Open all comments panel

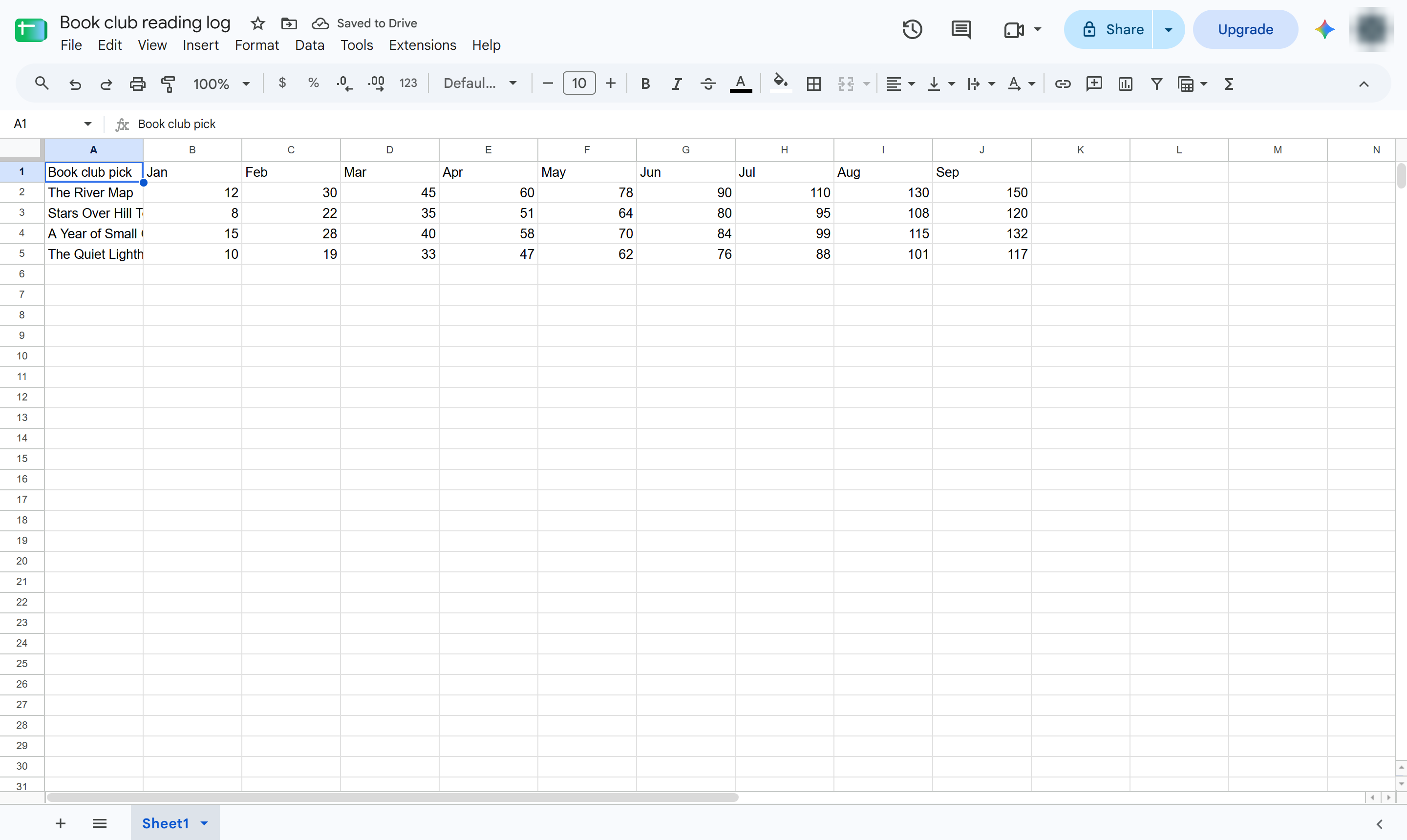tap(961, 29)
